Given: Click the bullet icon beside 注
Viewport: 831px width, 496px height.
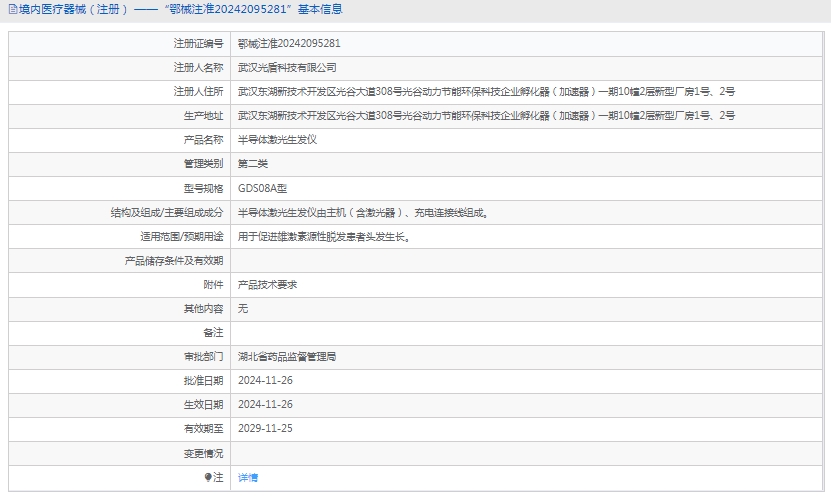Looking at the screenshot, I should (x=208, y=478).
